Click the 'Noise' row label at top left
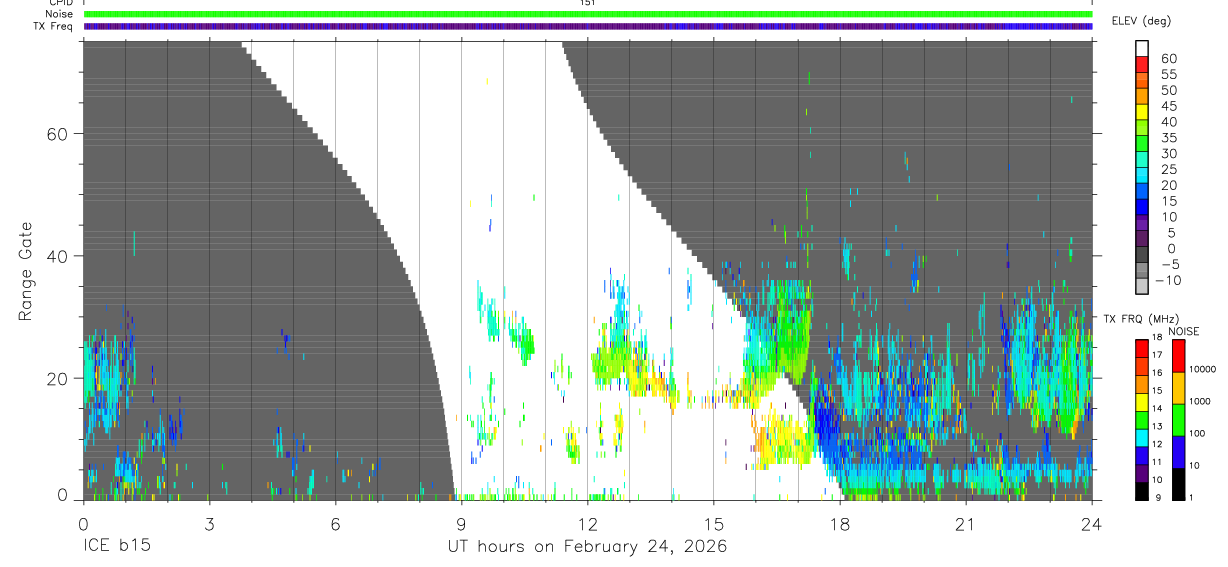The height and width of the screenshot is (567, 1228). 59,14
